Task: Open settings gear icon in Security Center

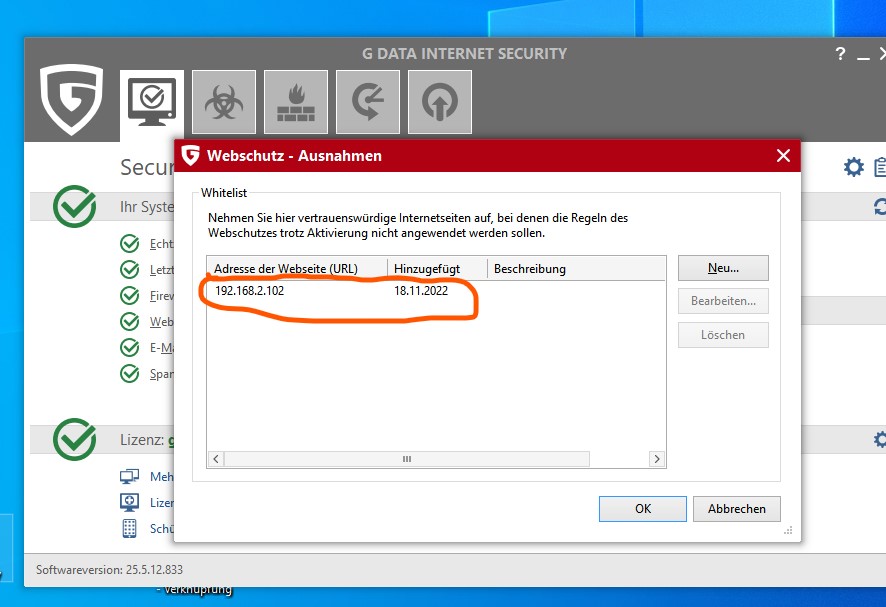Action: [853, 167]
